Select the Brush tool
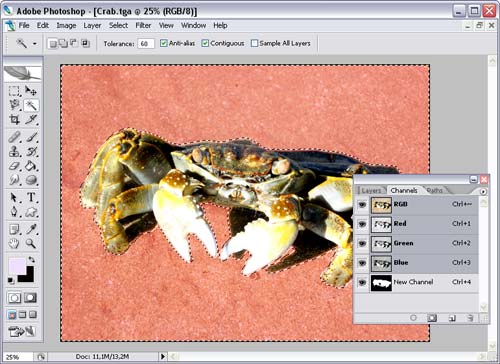 31,137
